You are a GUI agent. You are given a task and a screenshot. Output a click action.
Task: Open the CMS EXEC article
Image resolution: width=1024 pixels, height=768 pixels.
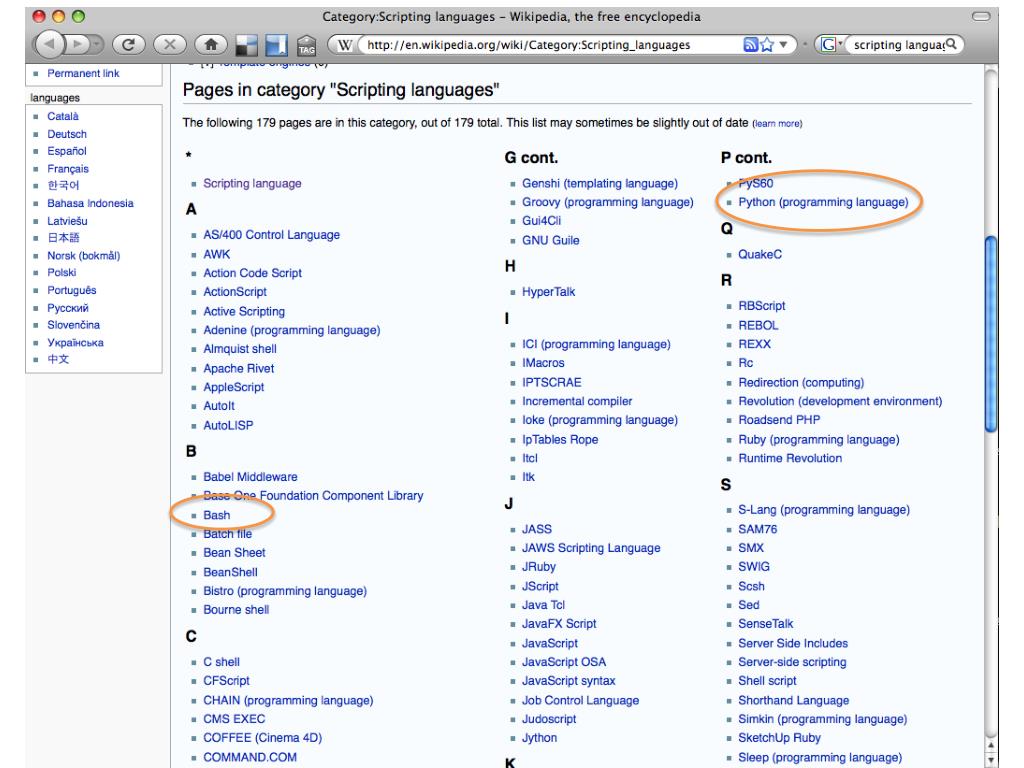[234, 719]
